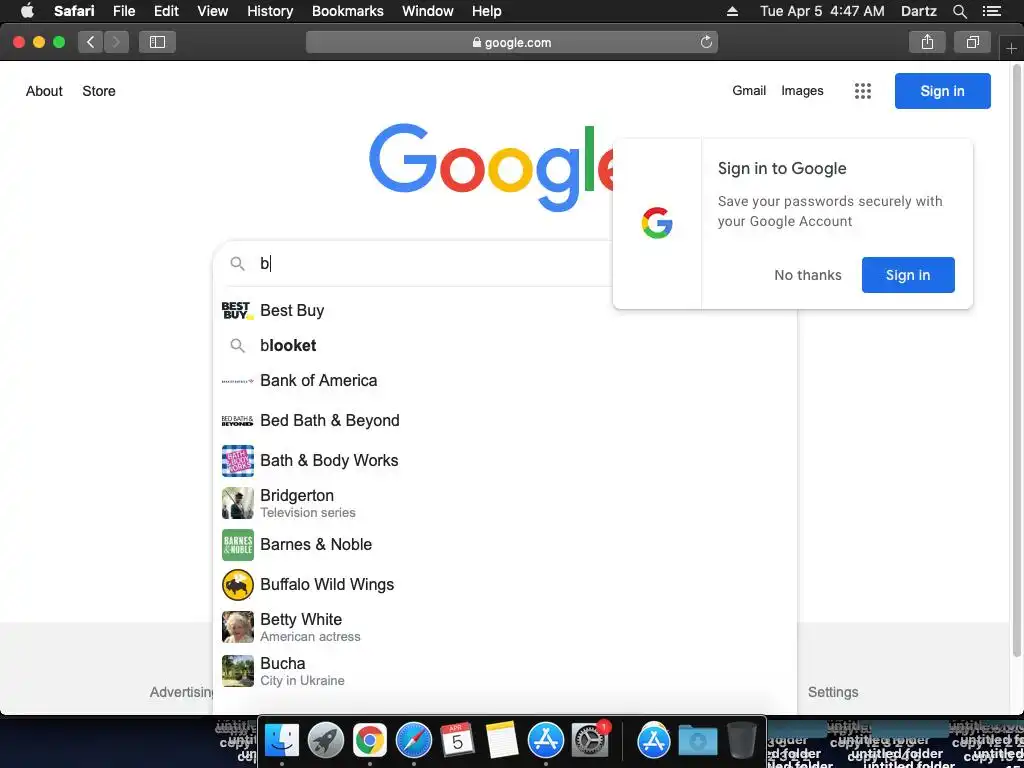Screen dimensions: 1024x768
Task: Select the Buffalo Wild Wings suggestion
Action: (x=505, y=584)
